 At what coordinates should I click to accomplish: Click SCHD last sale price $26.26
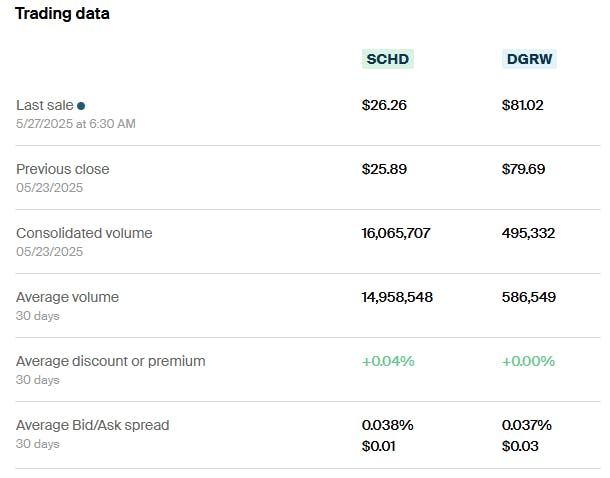(x=384, y=105)
